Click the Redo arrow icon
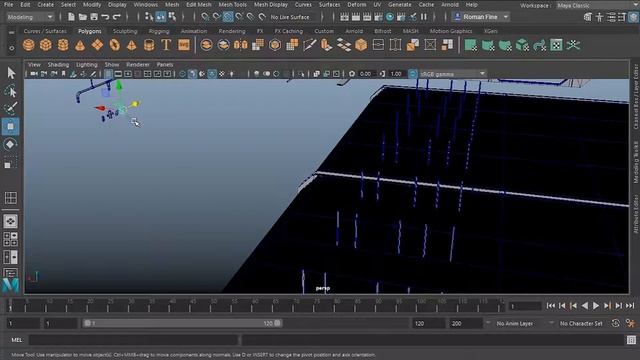This screenshot has height=360, width=640. 117,17
